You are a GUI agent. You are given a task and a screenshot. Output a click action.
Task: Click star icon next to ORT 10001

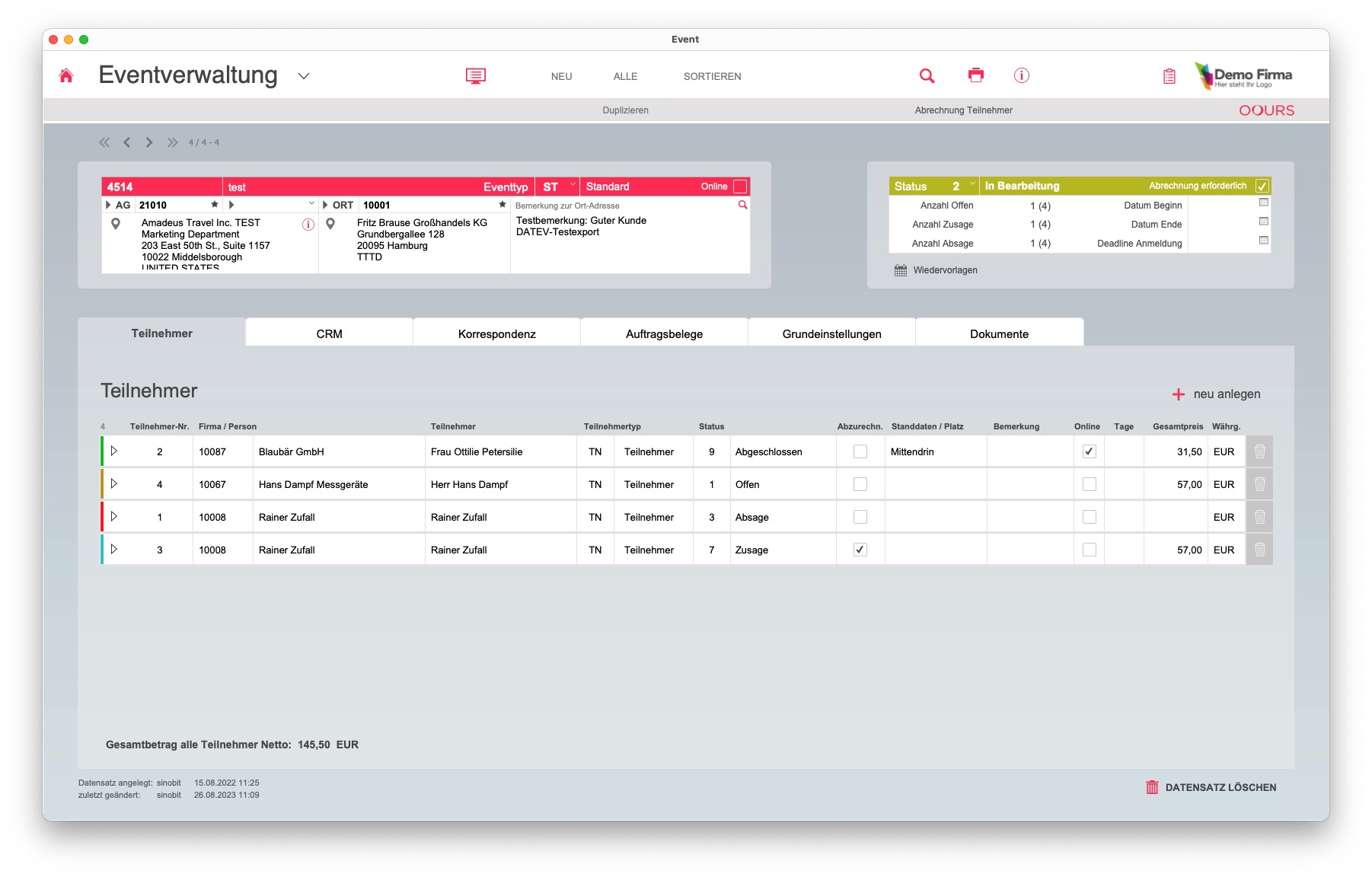pos(503,205)
